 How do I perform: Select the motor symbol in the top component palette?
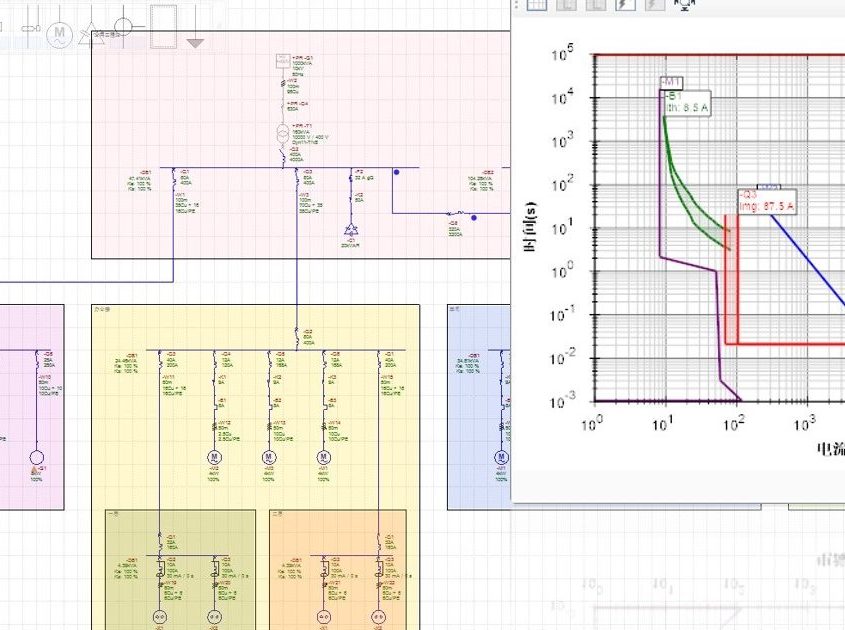(59, 34)
